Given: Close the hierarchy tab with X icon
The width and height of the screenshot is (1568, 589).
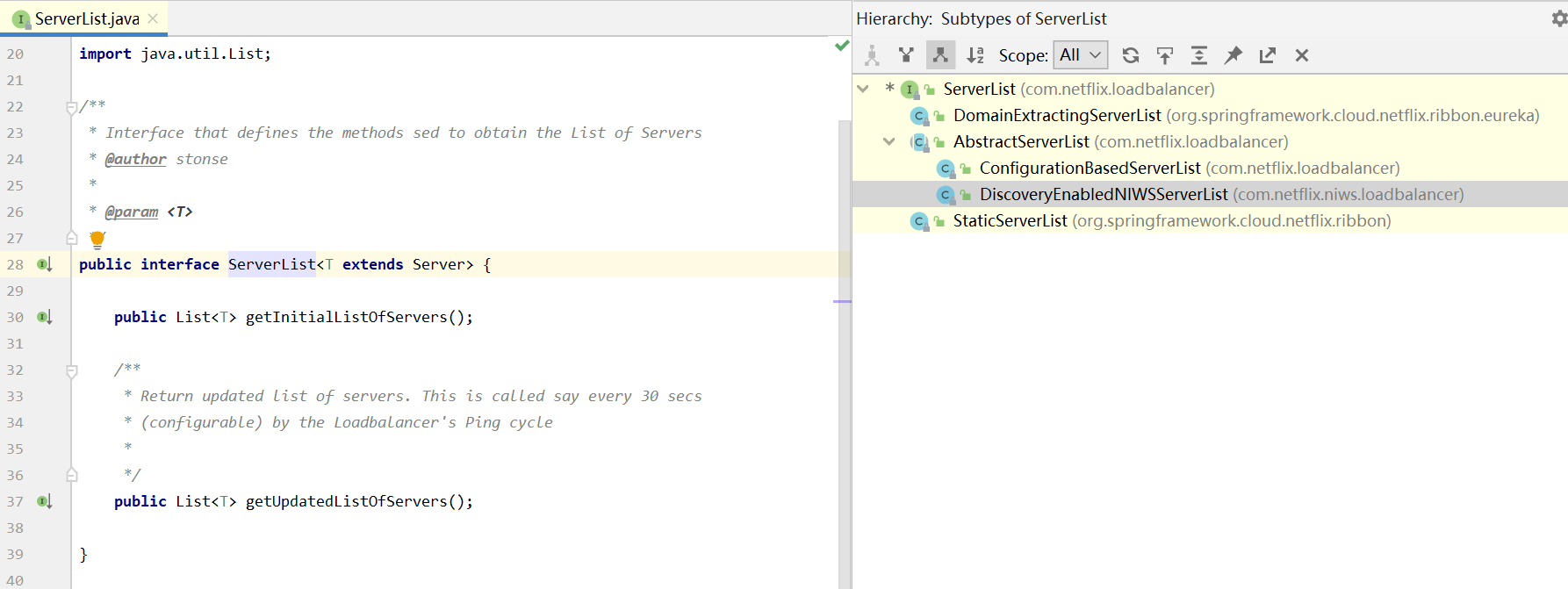Looking at the screenshot, I should [x=1302, y=55].
